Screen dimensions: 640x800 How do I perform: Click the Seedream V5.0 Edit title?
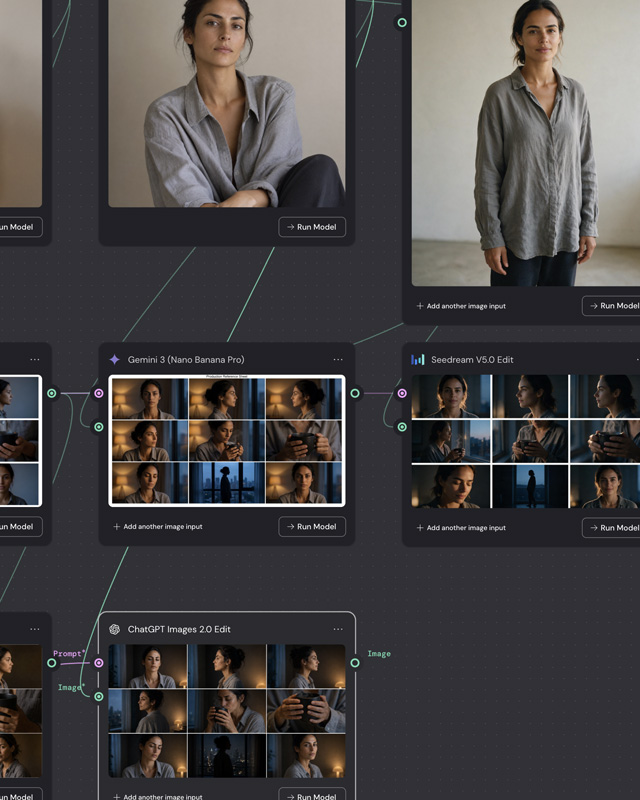point(472,360)
